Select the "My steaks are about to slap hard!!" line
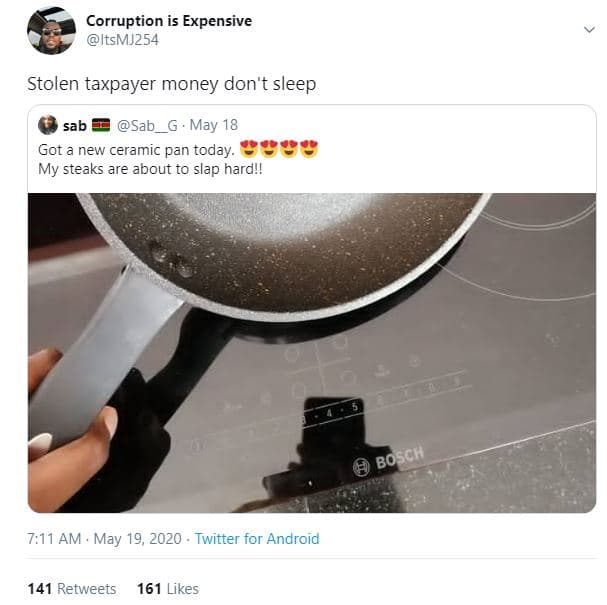 click(x=145, y=167)
